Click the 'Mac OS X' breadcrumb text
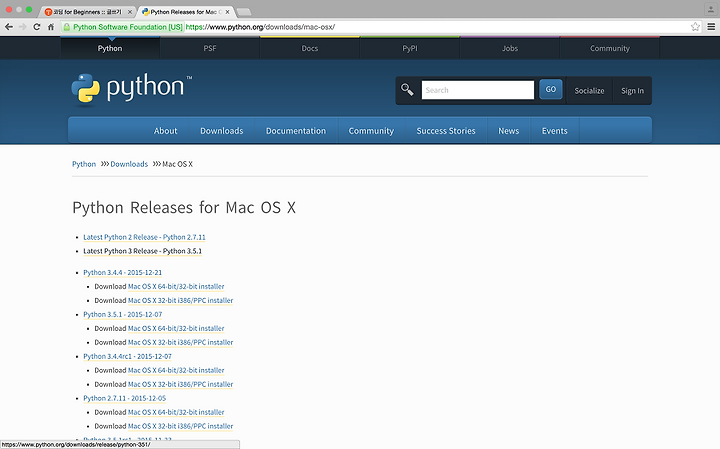Screen dimensions: 720x449 click(x=178, y=164)
